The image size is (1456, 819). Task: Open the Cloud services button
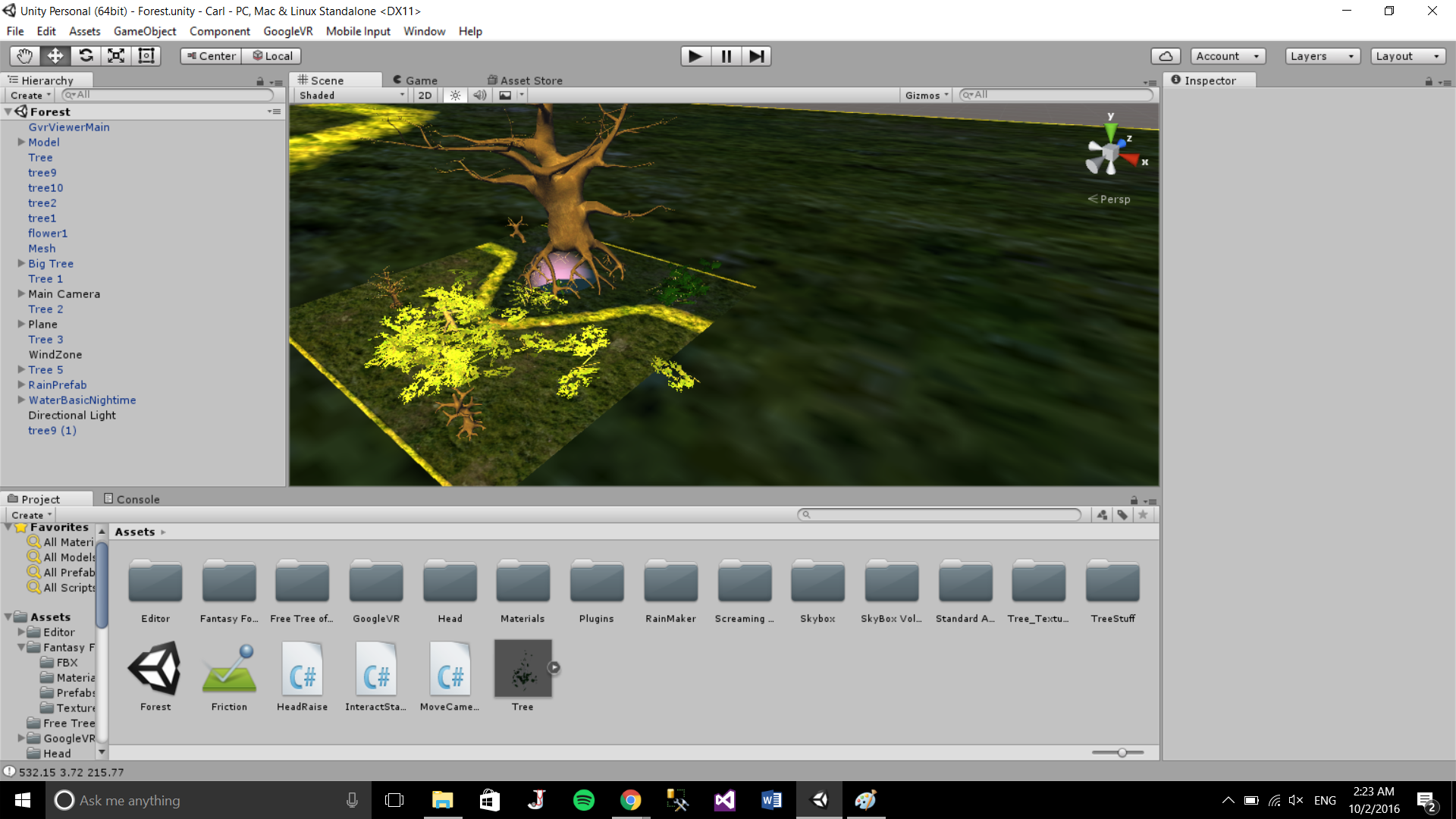tap(1166, 56)
